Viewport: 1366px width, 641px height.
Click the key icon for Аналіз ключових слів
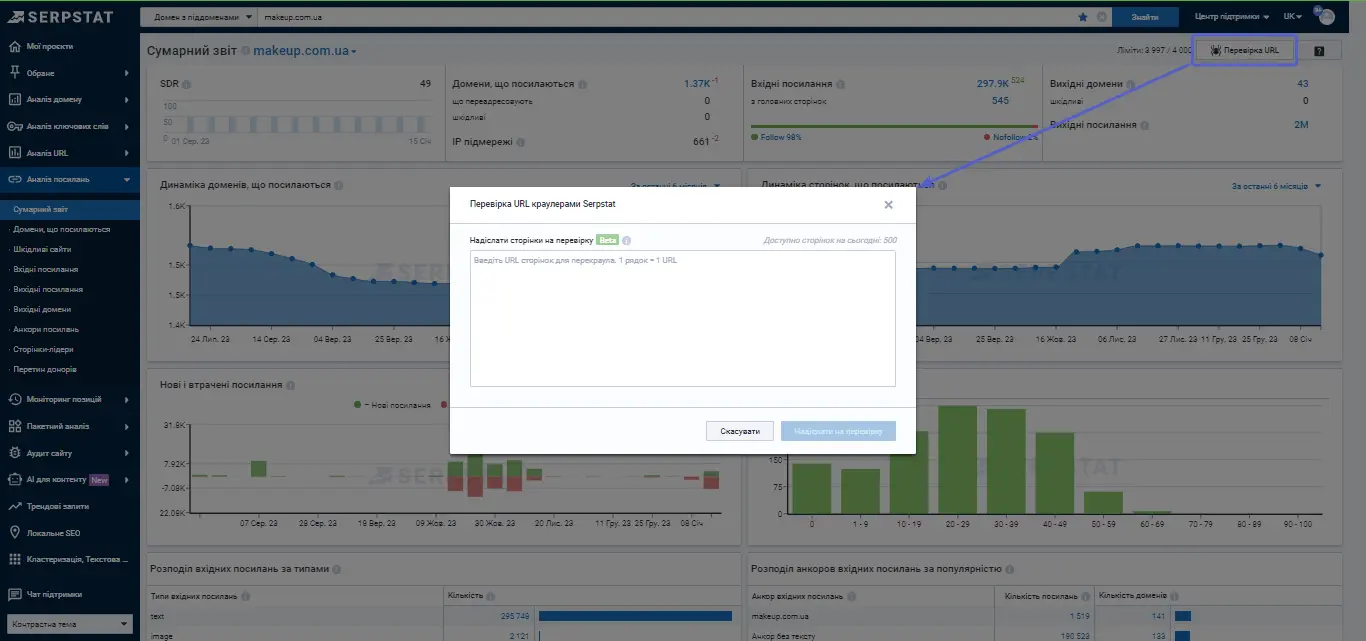pos(14,126)
